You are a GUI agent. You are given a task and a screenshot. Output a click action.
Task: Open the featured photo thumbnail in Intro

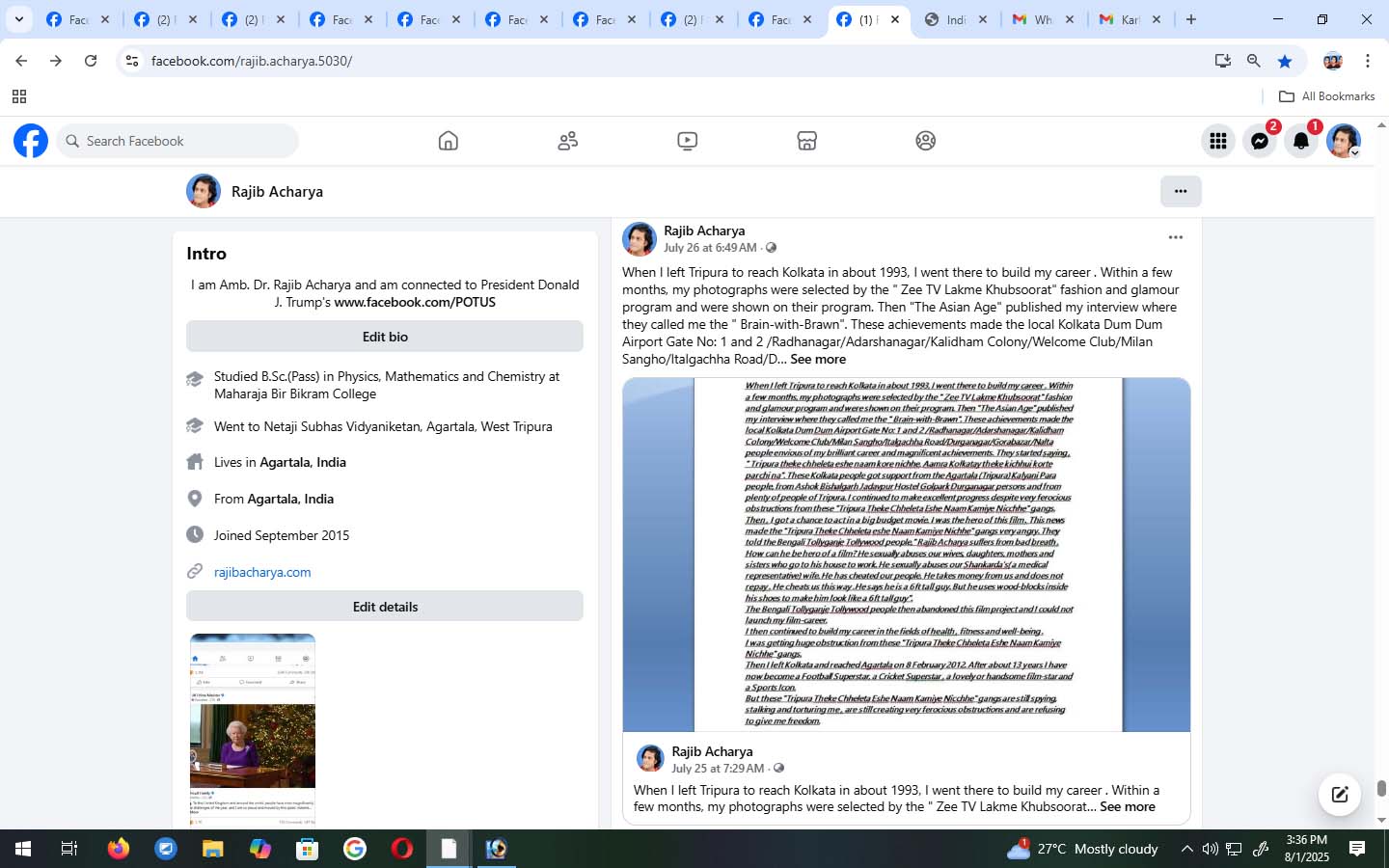(x=253, y=729)
